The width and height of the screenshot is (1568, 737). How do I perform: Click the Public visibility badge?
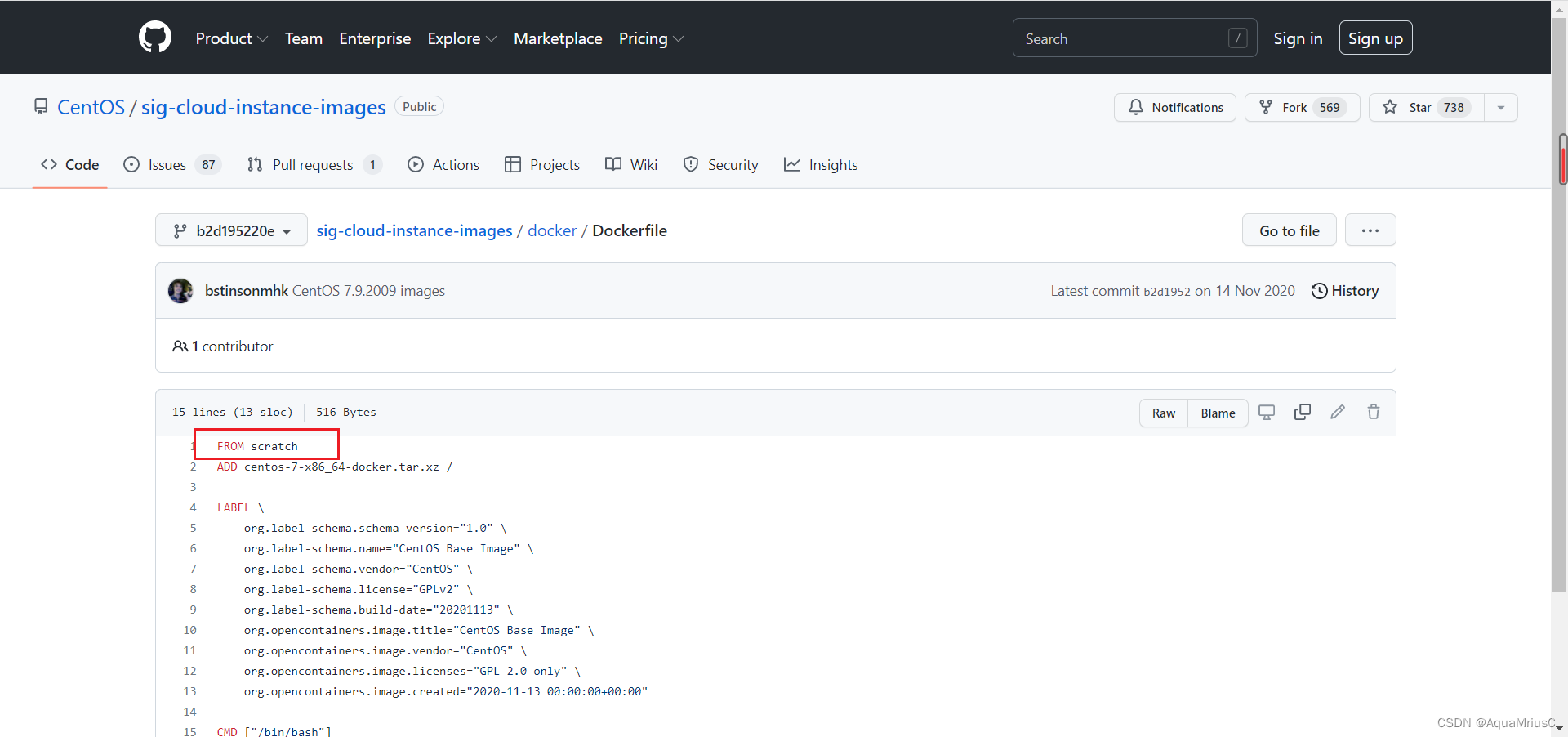tap(419, 106)
